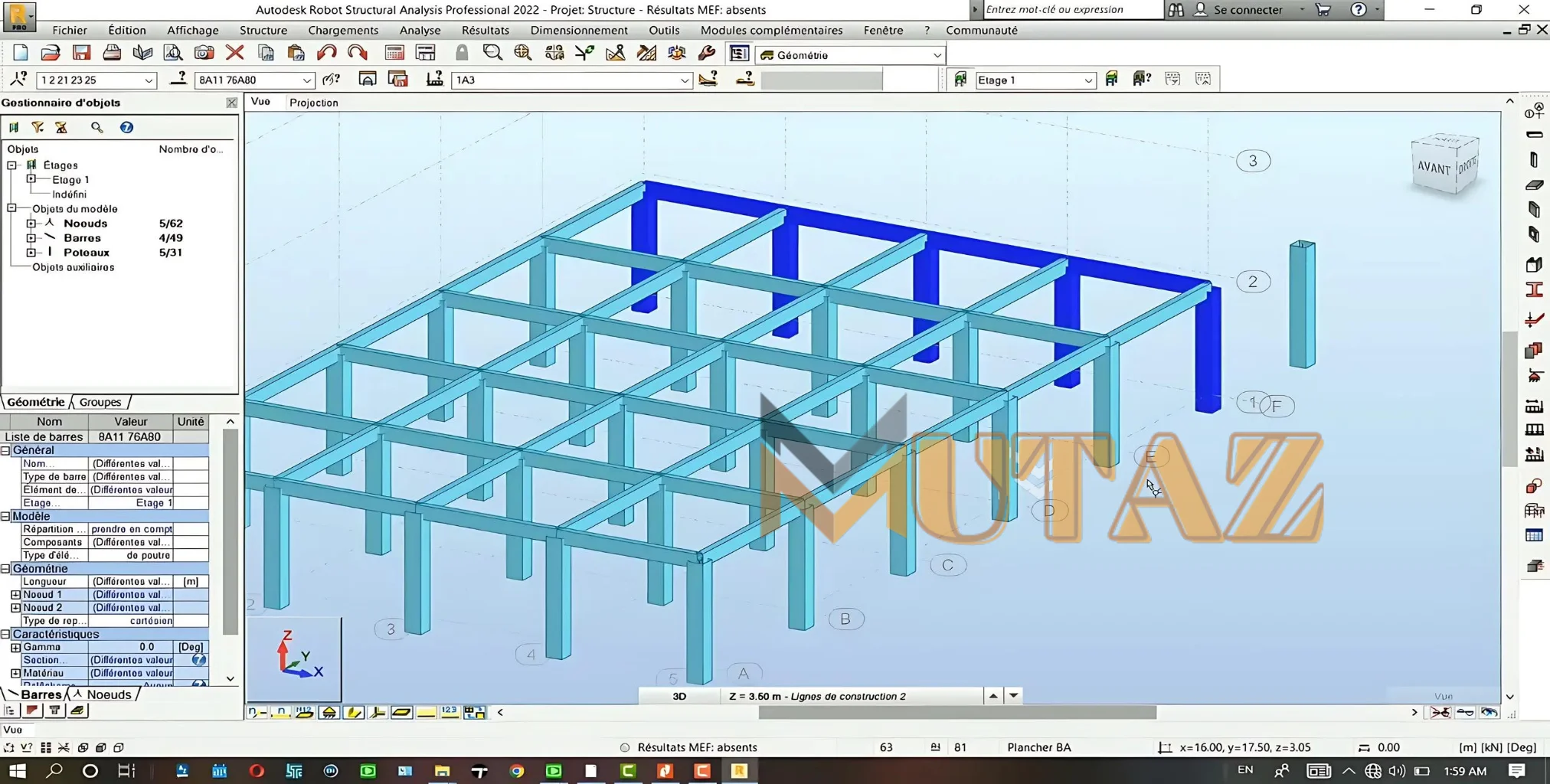This screenshot has height=784, width=1550.
Task: Click the Stories icon beside Etage 1
Action: [x=960, y=79]
